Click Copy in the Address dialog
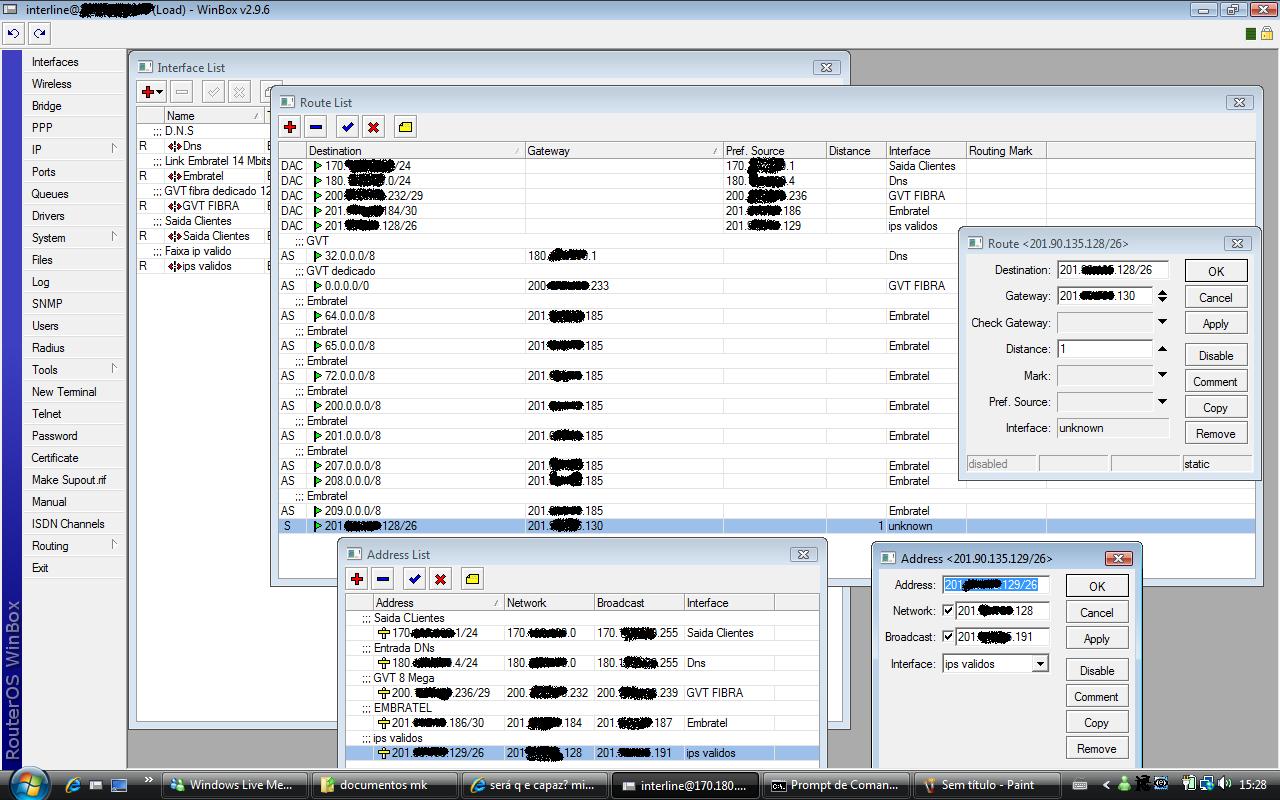The height and width of the screenshot is (800, 1280). (x=1097, y=723)
